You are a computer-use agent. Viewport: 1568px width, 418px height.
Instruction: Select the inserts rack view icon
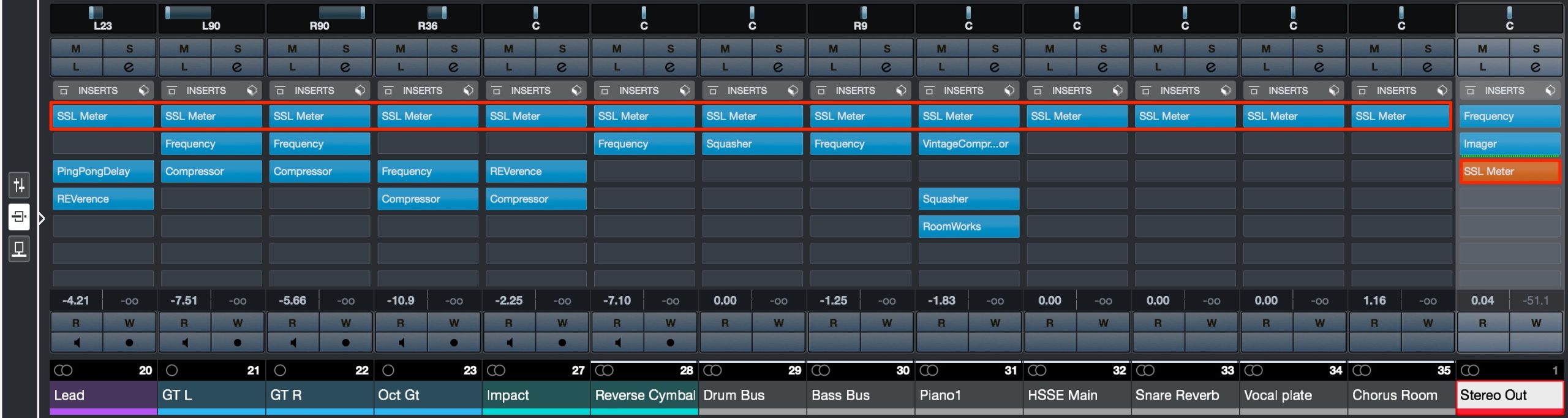pyautogui.click(x=19, y=217)
